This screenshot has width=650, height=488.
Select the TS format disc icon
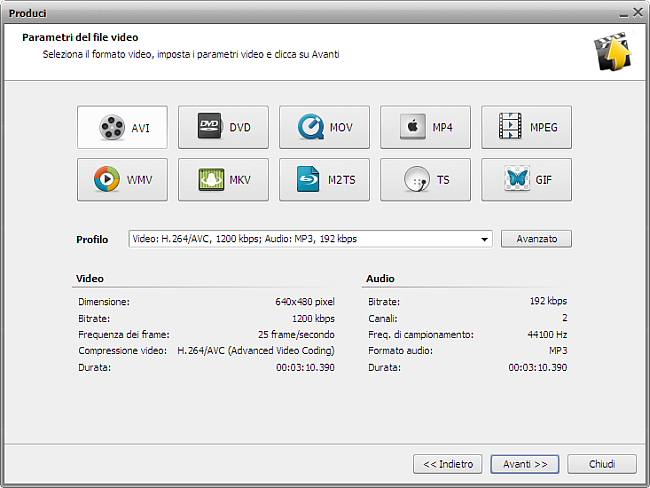click(x=417, y=179)
